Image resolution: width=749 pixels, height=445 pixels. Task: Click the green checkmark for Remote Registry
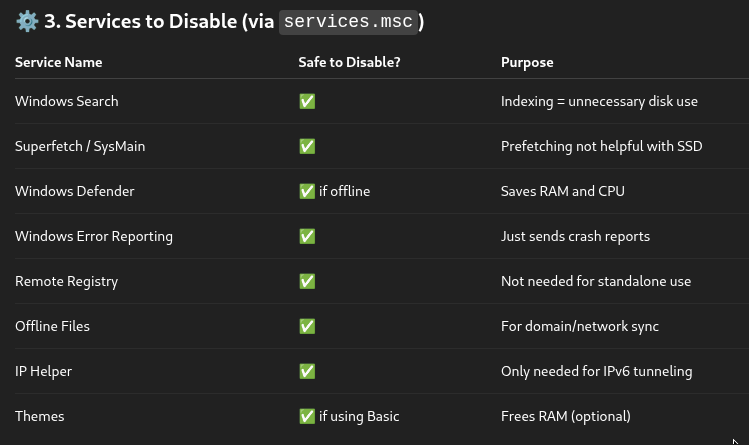[x=307, y=281]
